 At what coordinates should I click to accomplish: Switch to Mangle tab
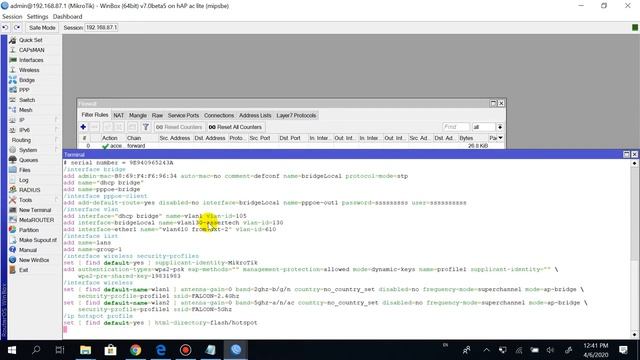pyautogui.click(x=138, y=116)
